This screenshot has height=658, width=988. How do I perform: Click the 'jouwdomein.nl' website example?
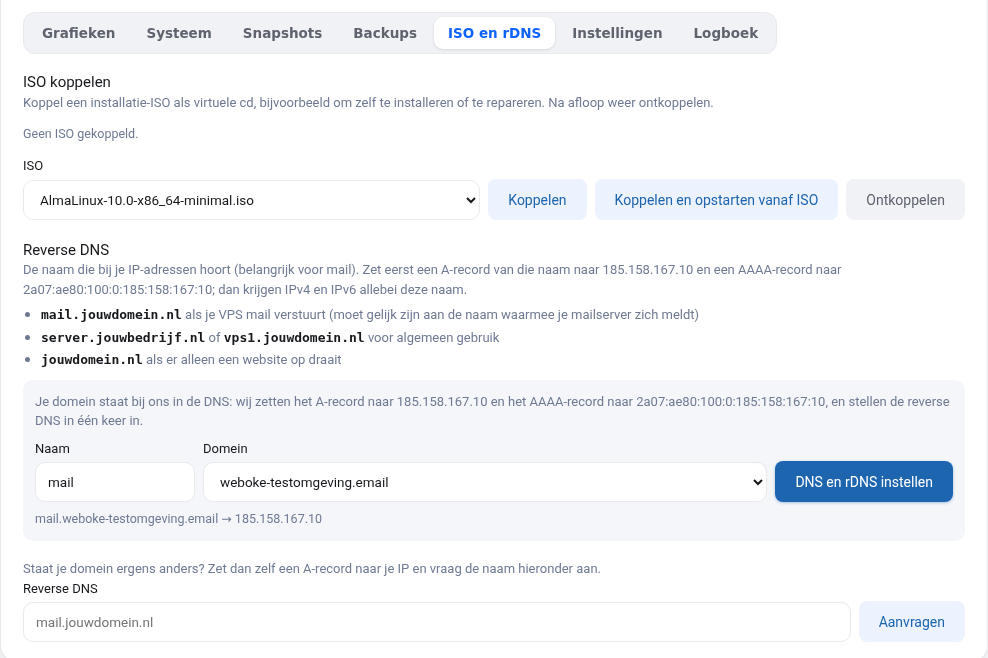[92, 360]
